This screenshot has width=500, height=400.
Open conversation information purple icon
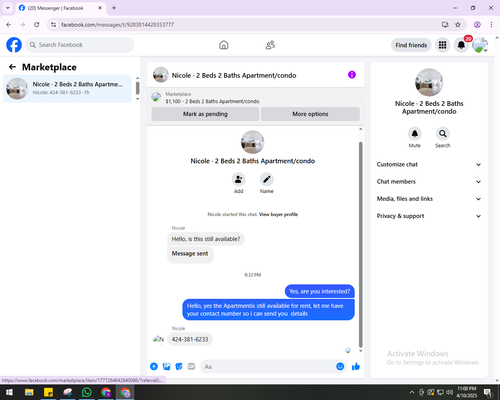352,75
